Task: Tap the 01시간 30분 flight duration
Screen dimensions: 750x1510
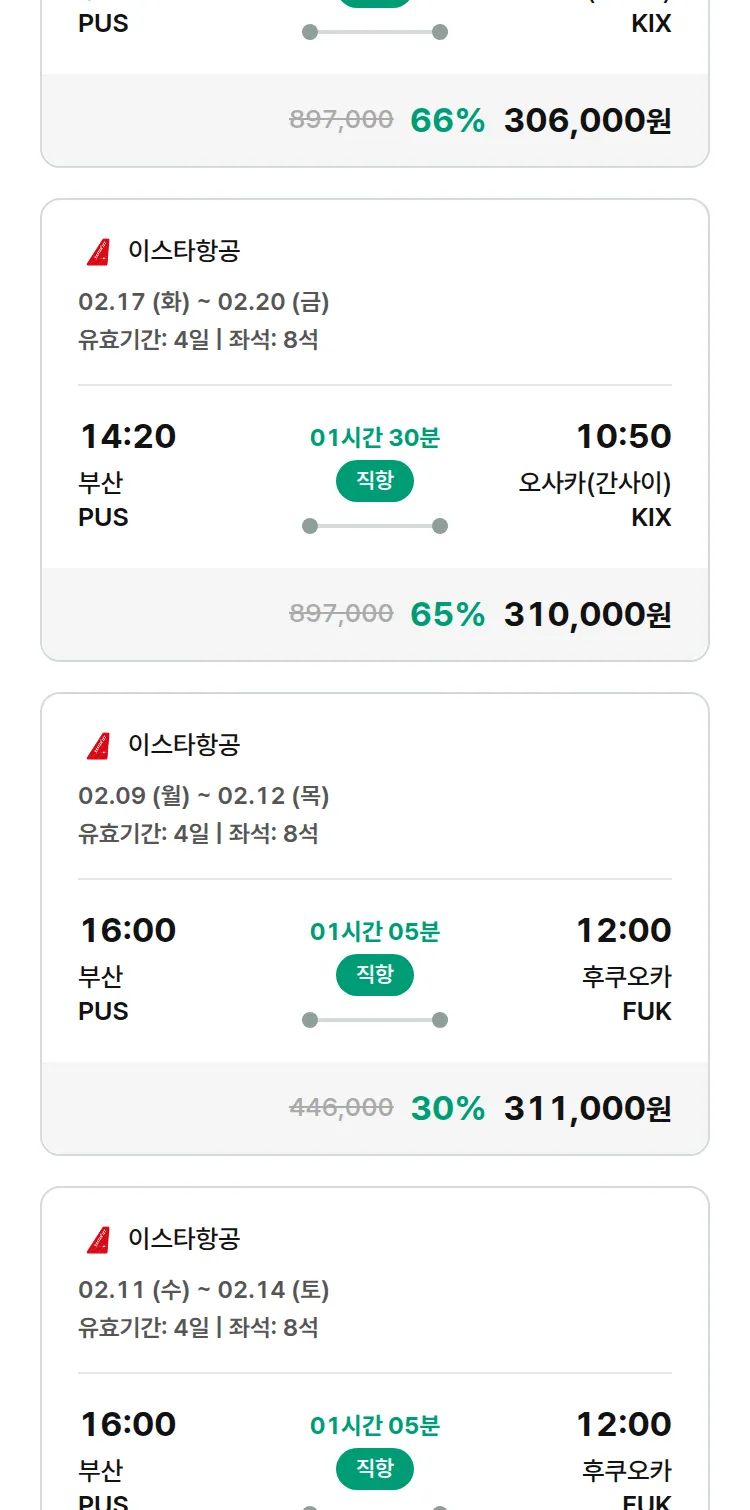Action: (375, 437)
